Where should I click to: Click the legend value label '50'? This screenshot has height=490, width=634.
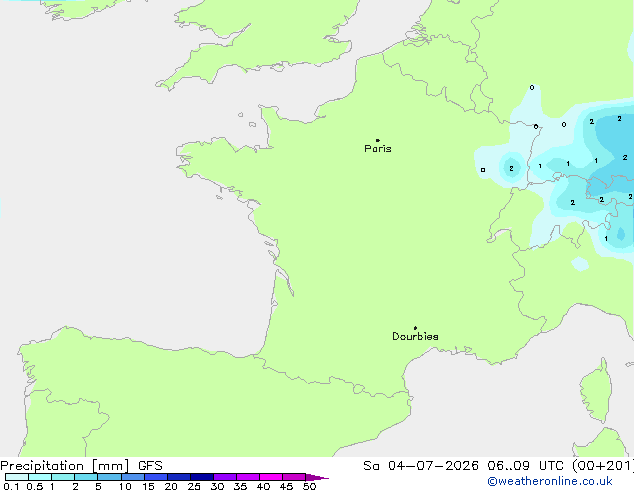pos(309,486)
